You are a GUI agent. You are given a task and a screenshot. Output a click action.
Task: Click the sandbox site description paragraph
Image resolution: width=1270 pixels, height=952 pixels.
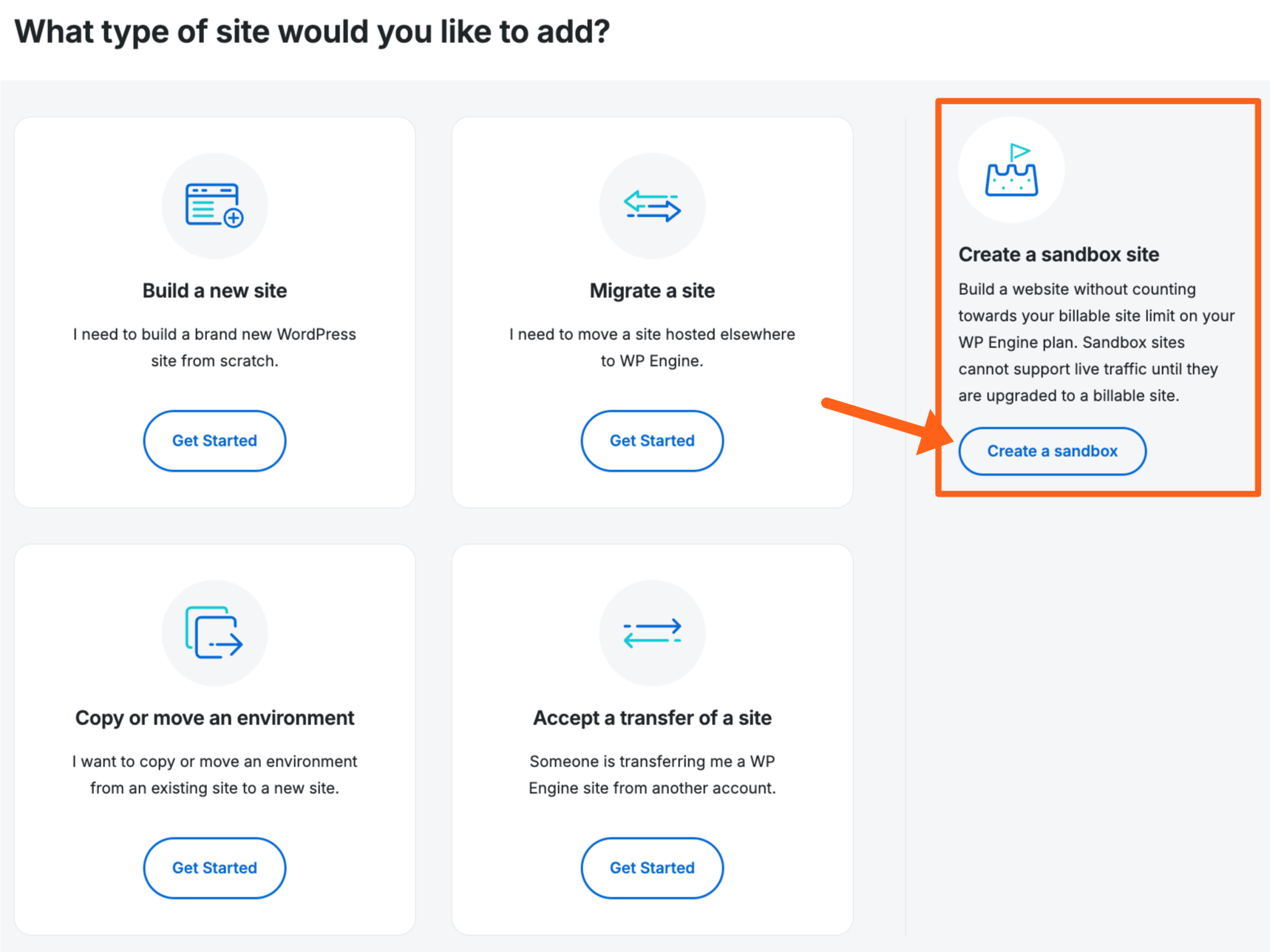pos(1096,342)
